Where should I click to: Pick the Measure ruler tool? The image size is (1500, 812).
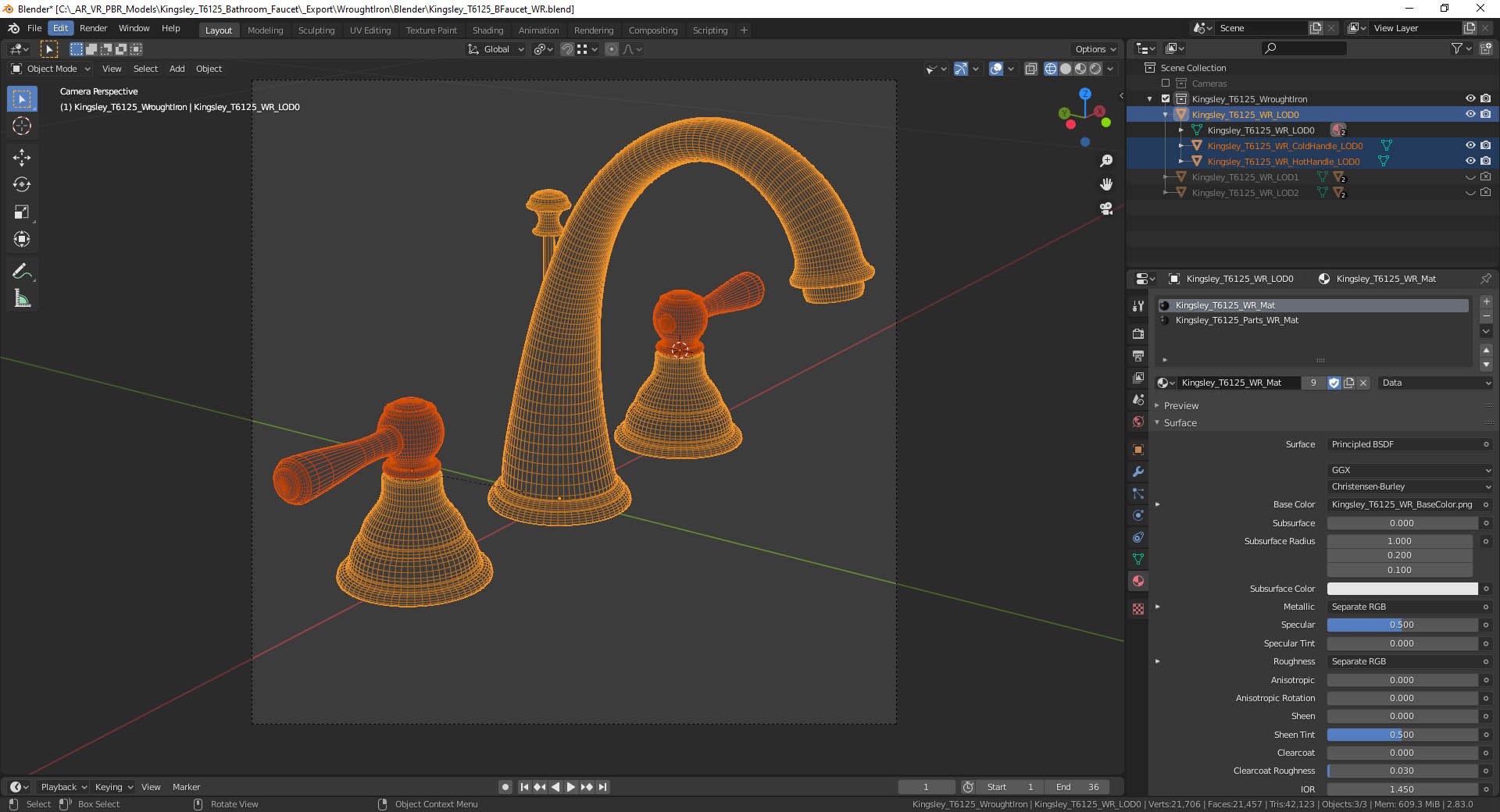(22, 299)
